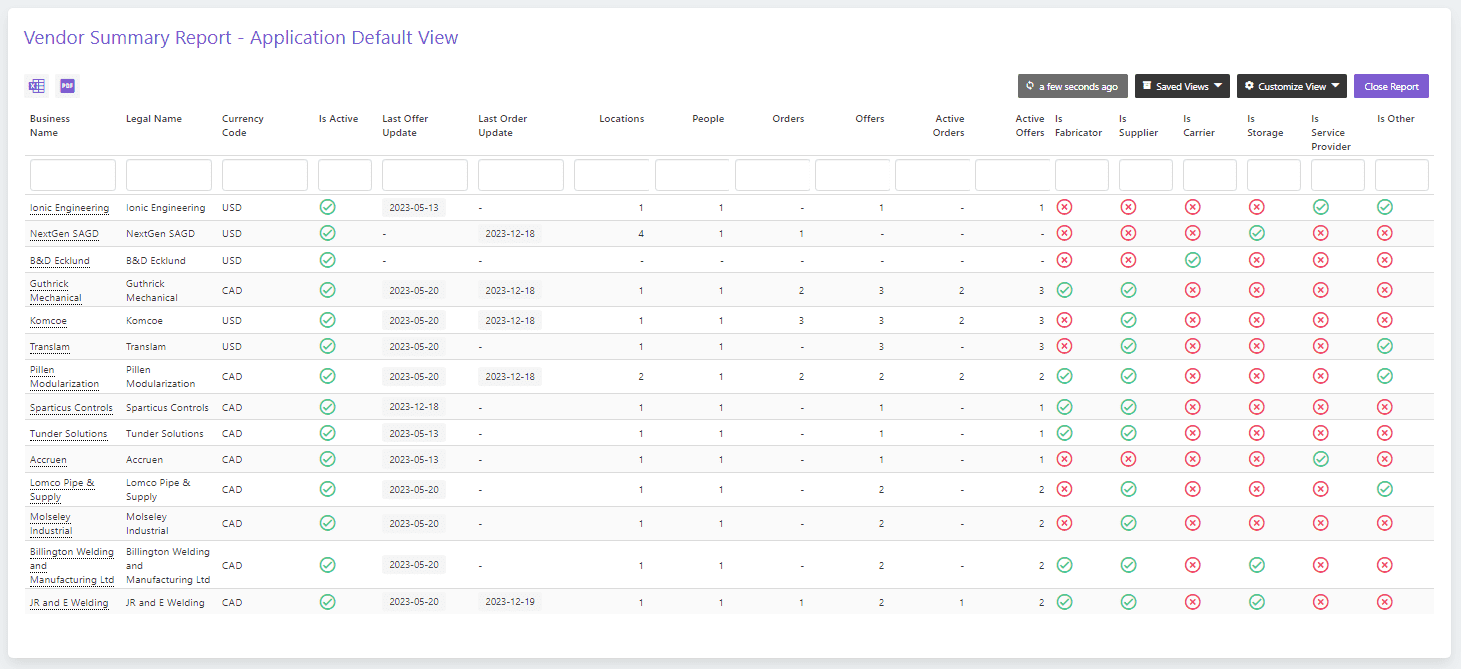Click Ionic Engineering Is Active green check
Screen dimensions: 1461x669
[327, 207]
